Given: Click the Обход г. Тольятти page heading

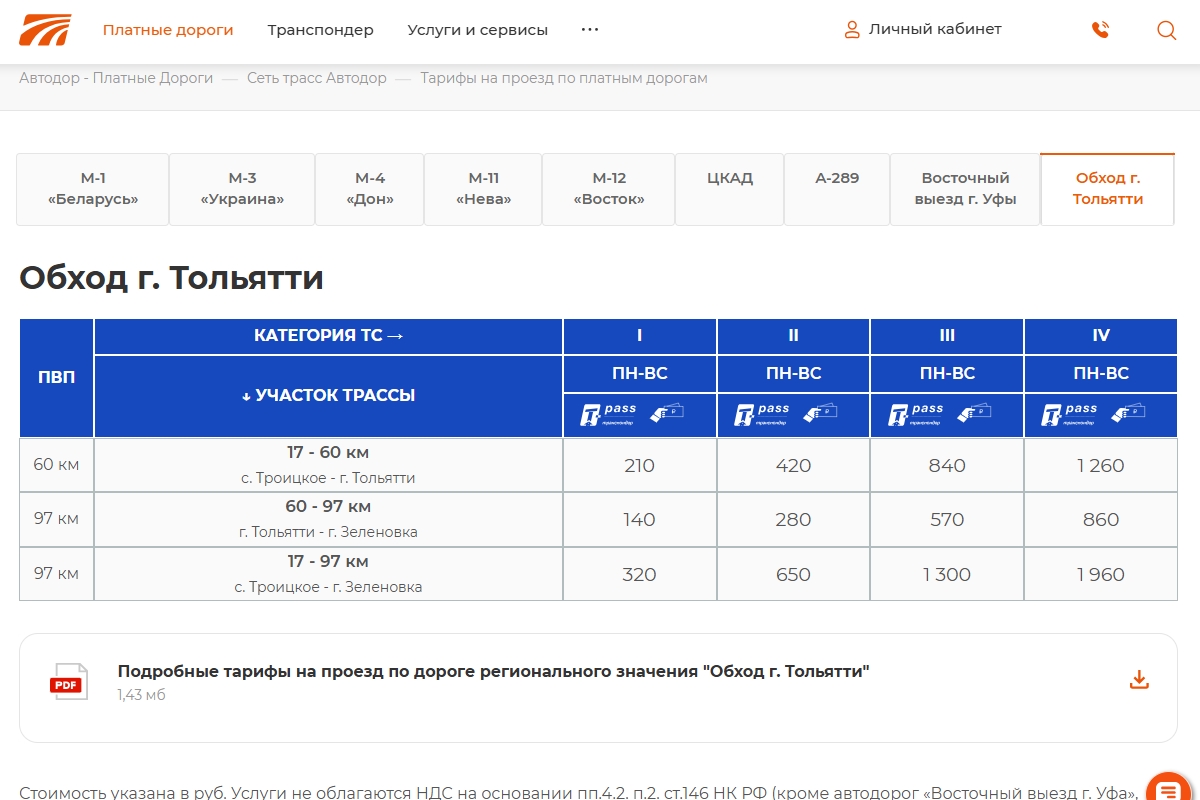Looking at the screenshot, I should coord(172,277).
